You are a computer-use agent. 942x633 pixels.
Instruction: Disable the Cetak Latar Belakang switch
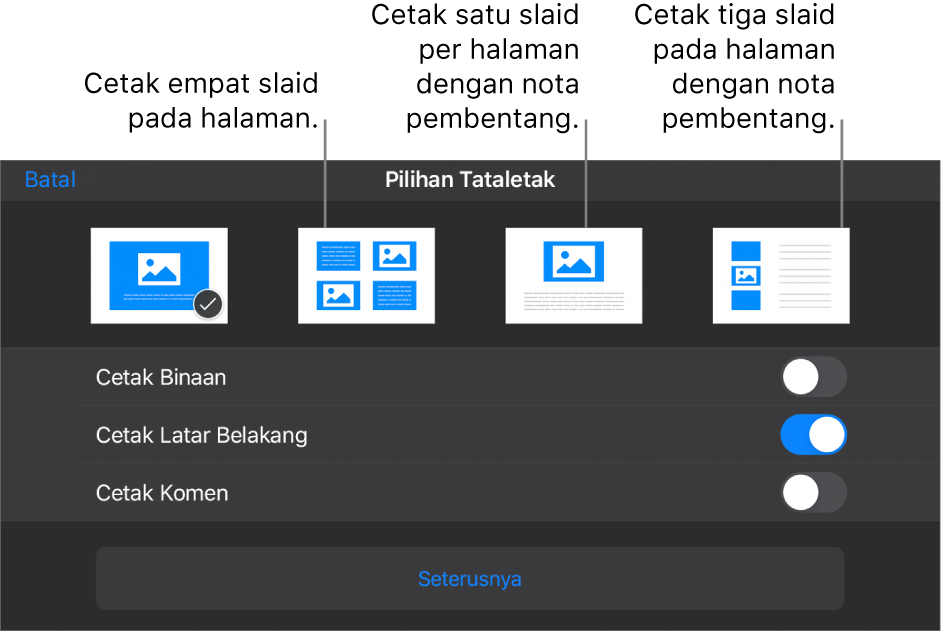click(x=813, y=435)
